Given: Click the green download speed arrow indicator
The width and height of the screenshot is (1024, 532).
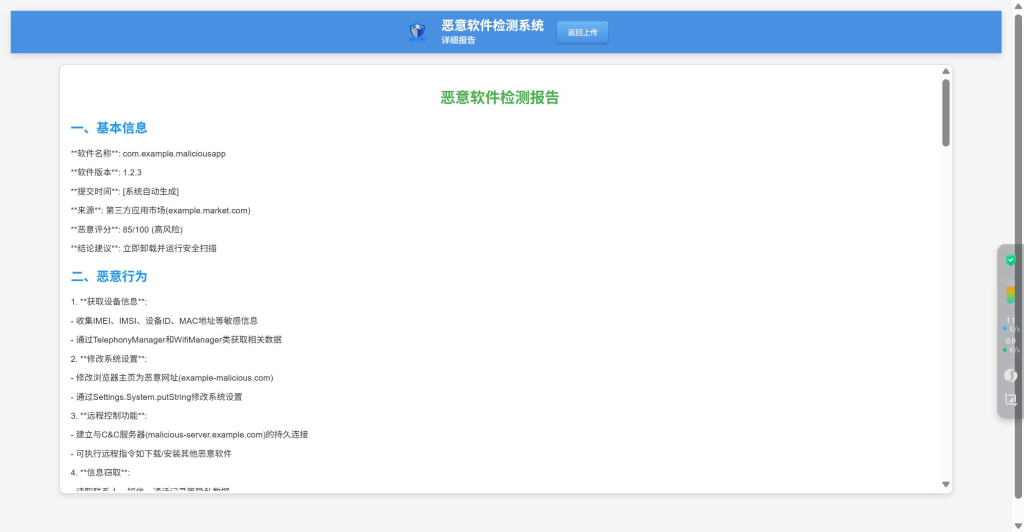Looking at the screenshot, I should (1004, 349).
